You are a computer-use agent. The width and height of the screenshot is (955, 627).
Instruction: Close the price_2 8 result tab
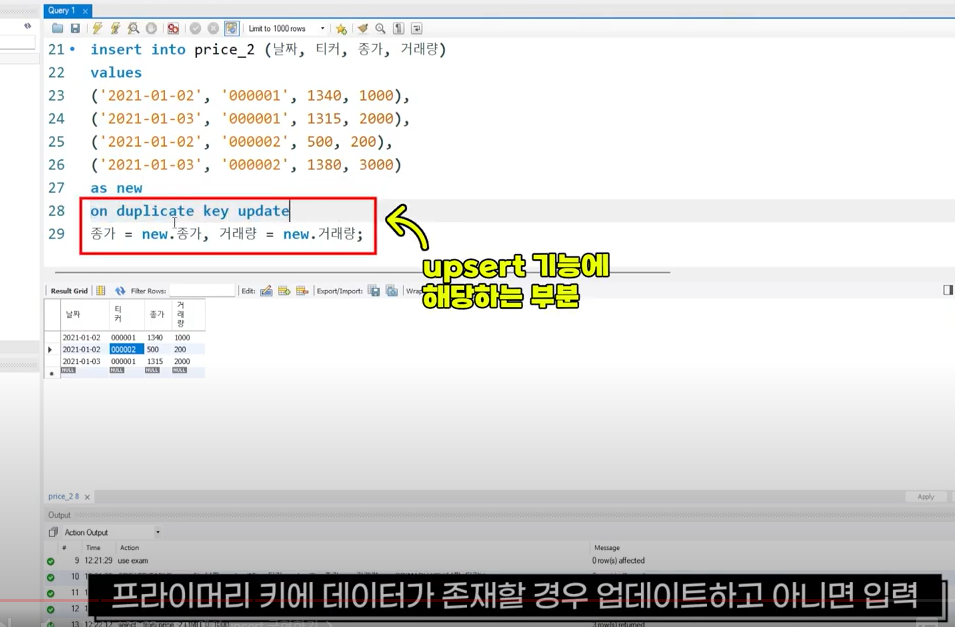click(87, 497)
